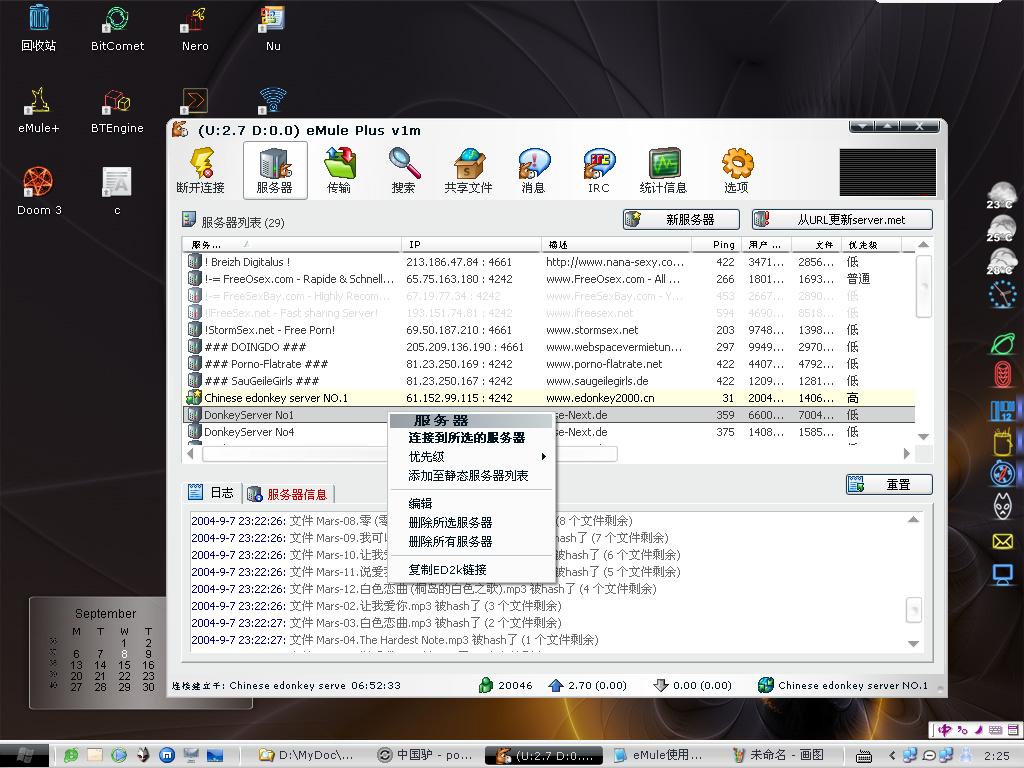Choose Copy ED2k link (复制ED2k链接)
The width and height of the screenshot is (1024, 768).
447,570
